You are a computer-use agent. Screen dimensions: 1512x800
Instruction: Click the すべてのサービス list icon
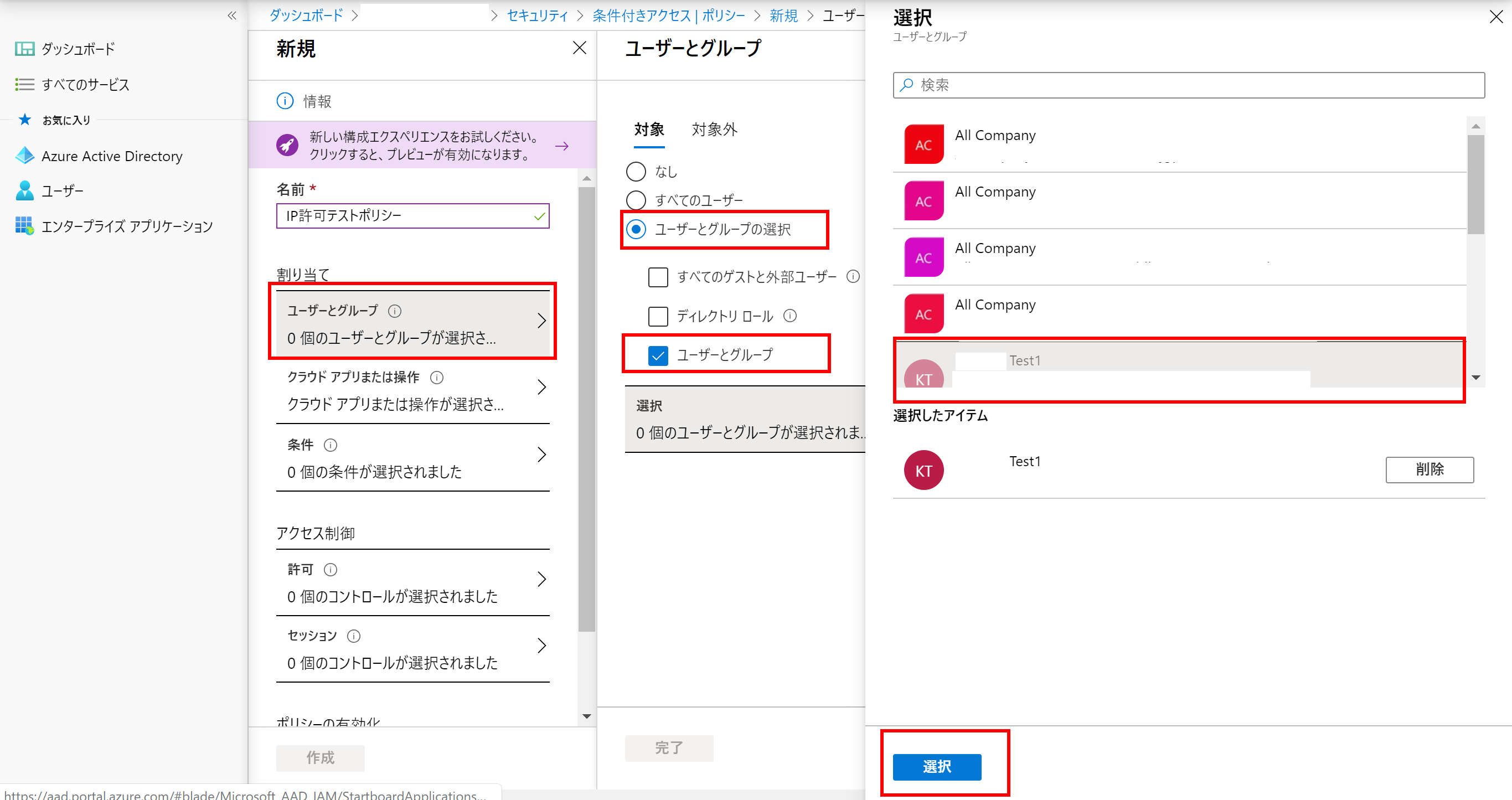click(x=24, y=85)
